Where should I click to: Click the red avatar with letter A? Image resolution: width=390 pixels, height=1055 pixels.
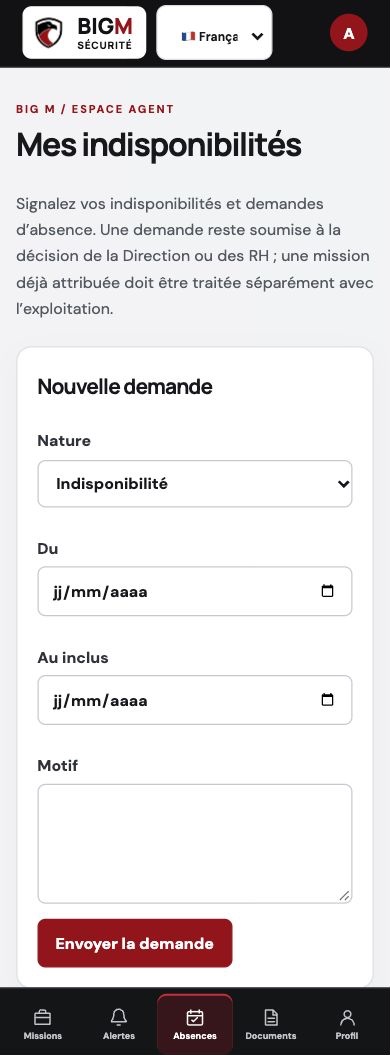click(348, 33)
